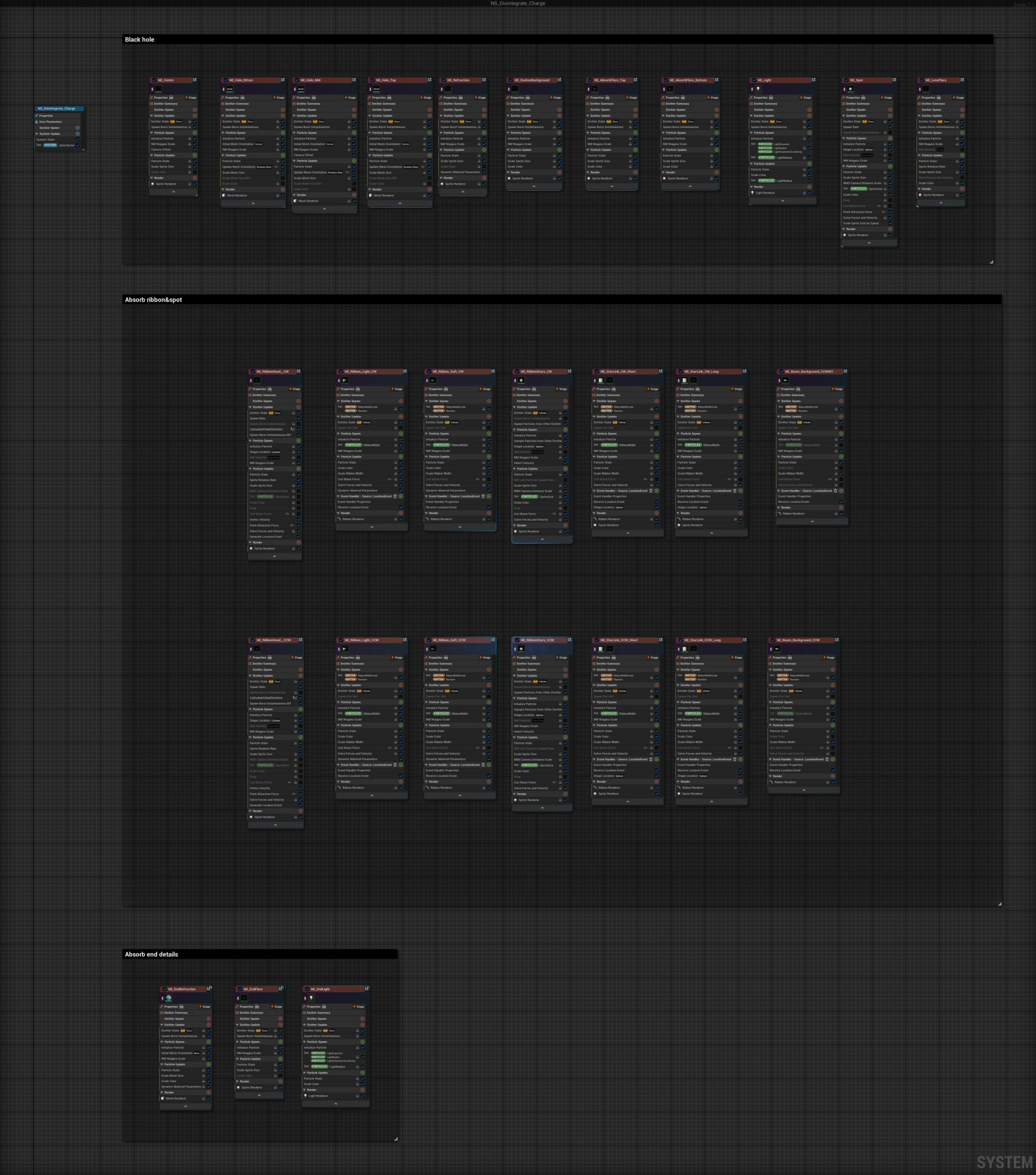Collapse NE_Center emitter with bottom chevron
The height and width of the screenshot is (1175, 1036).
pyautogui.click(x=174, y=192)
